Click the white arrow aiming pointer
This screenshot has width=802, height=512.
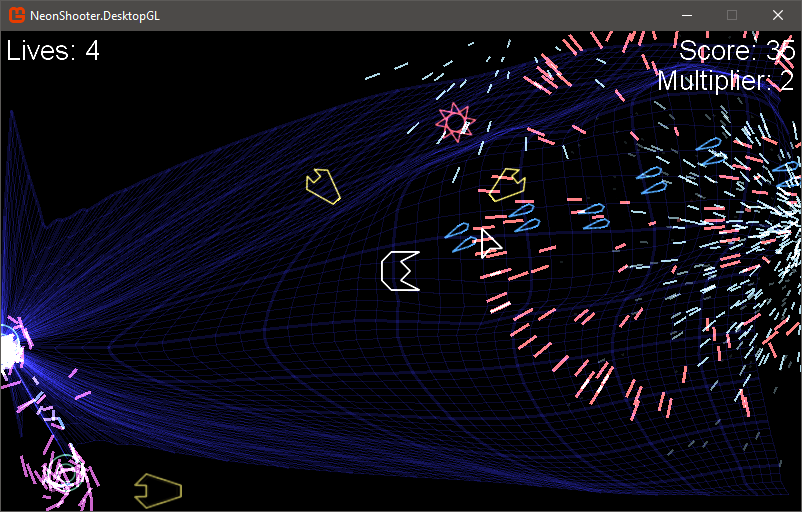click(x=489, y=242)
